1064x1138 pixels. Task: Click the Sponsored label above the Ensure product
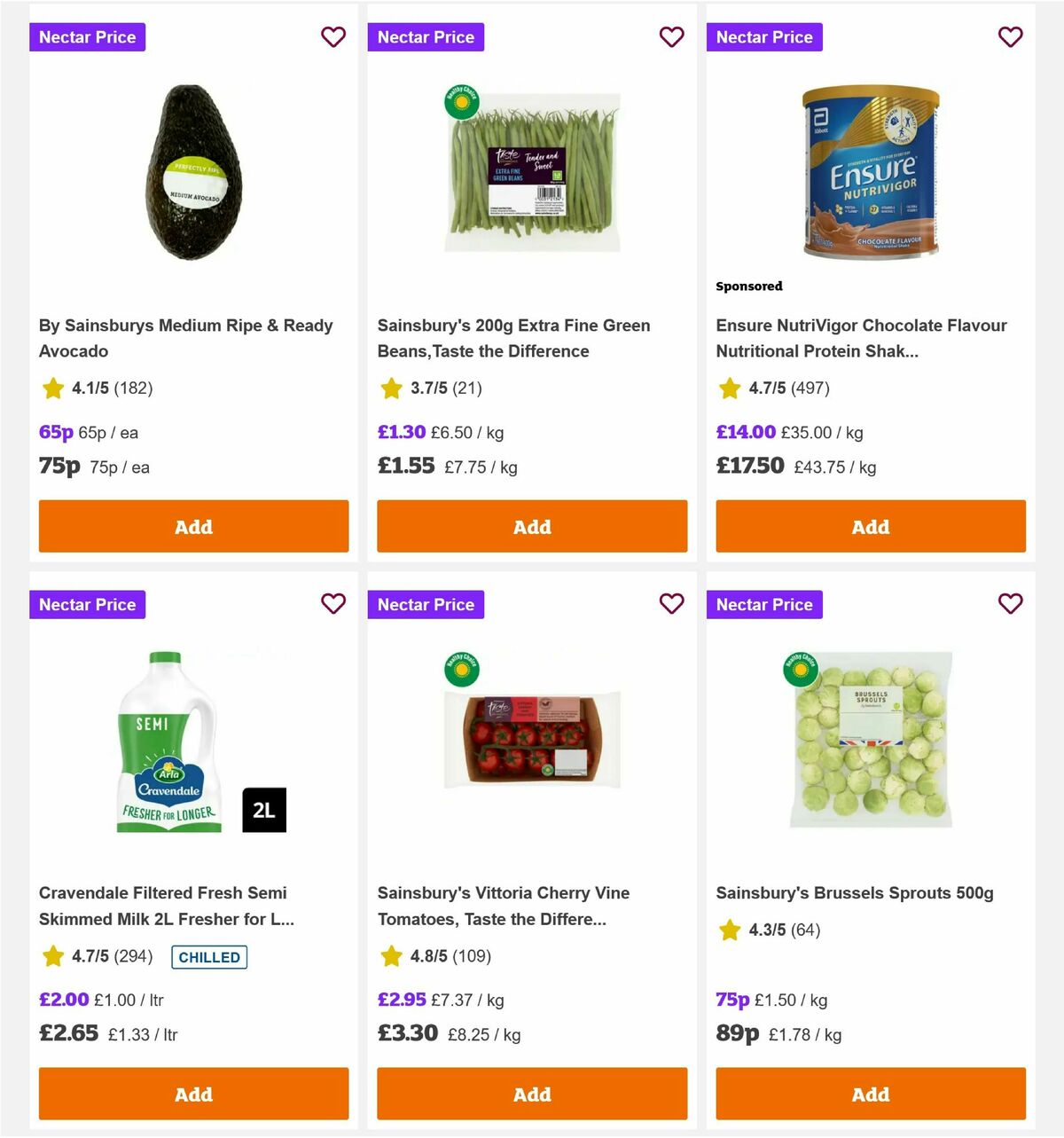tap(749, 286)
